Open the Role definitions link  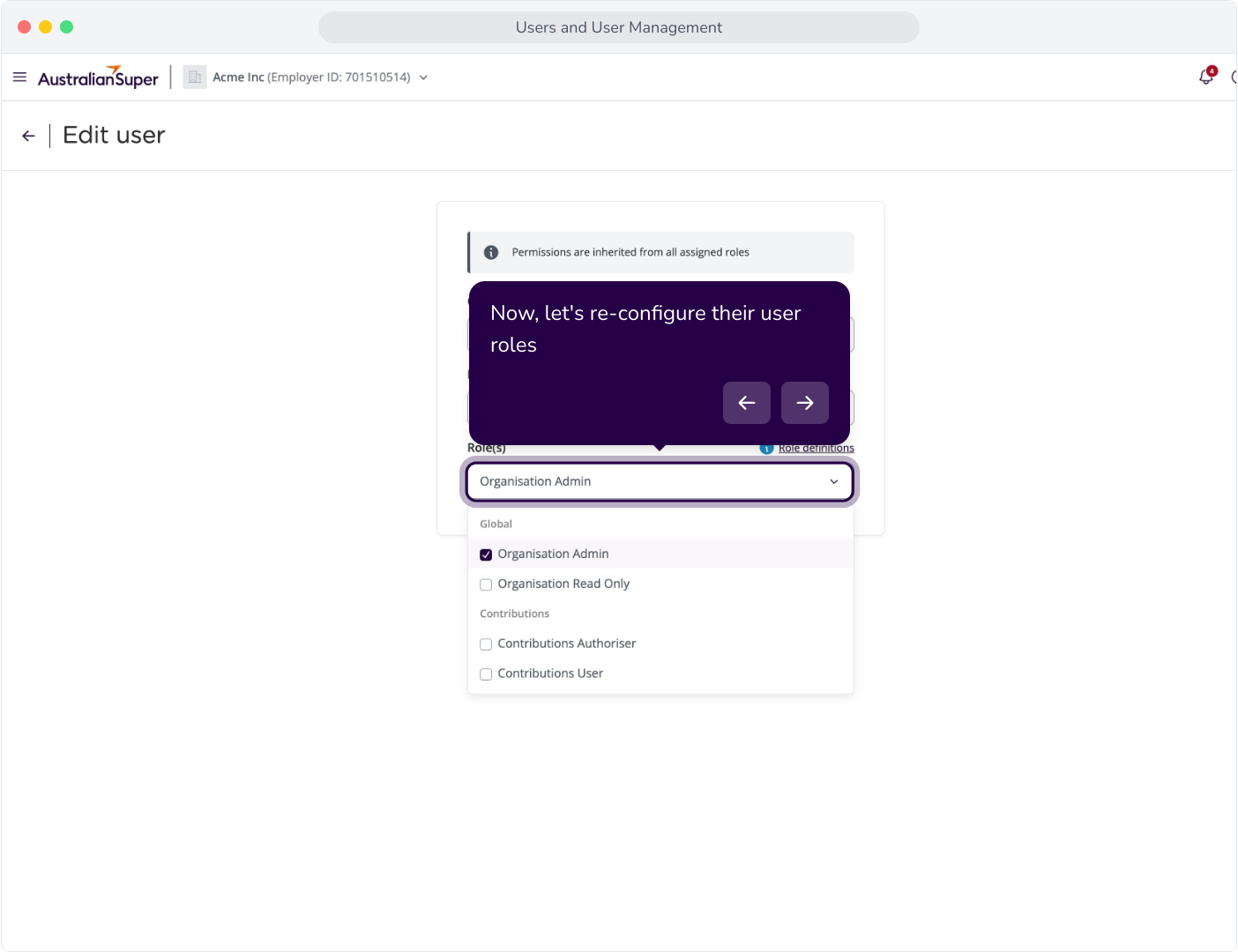point(817,449)
